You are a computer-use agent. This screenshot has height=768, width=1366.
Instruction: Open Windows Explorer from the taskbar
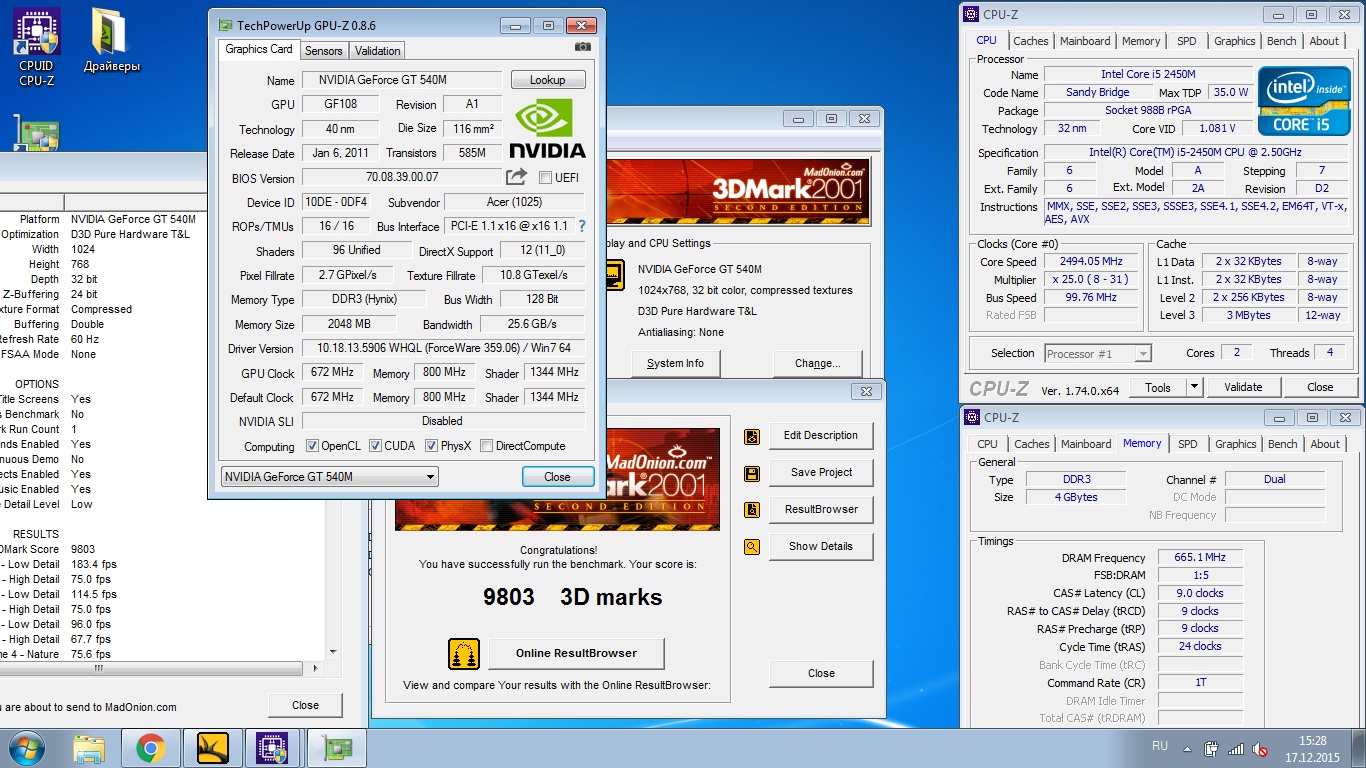tap(89, 748)
